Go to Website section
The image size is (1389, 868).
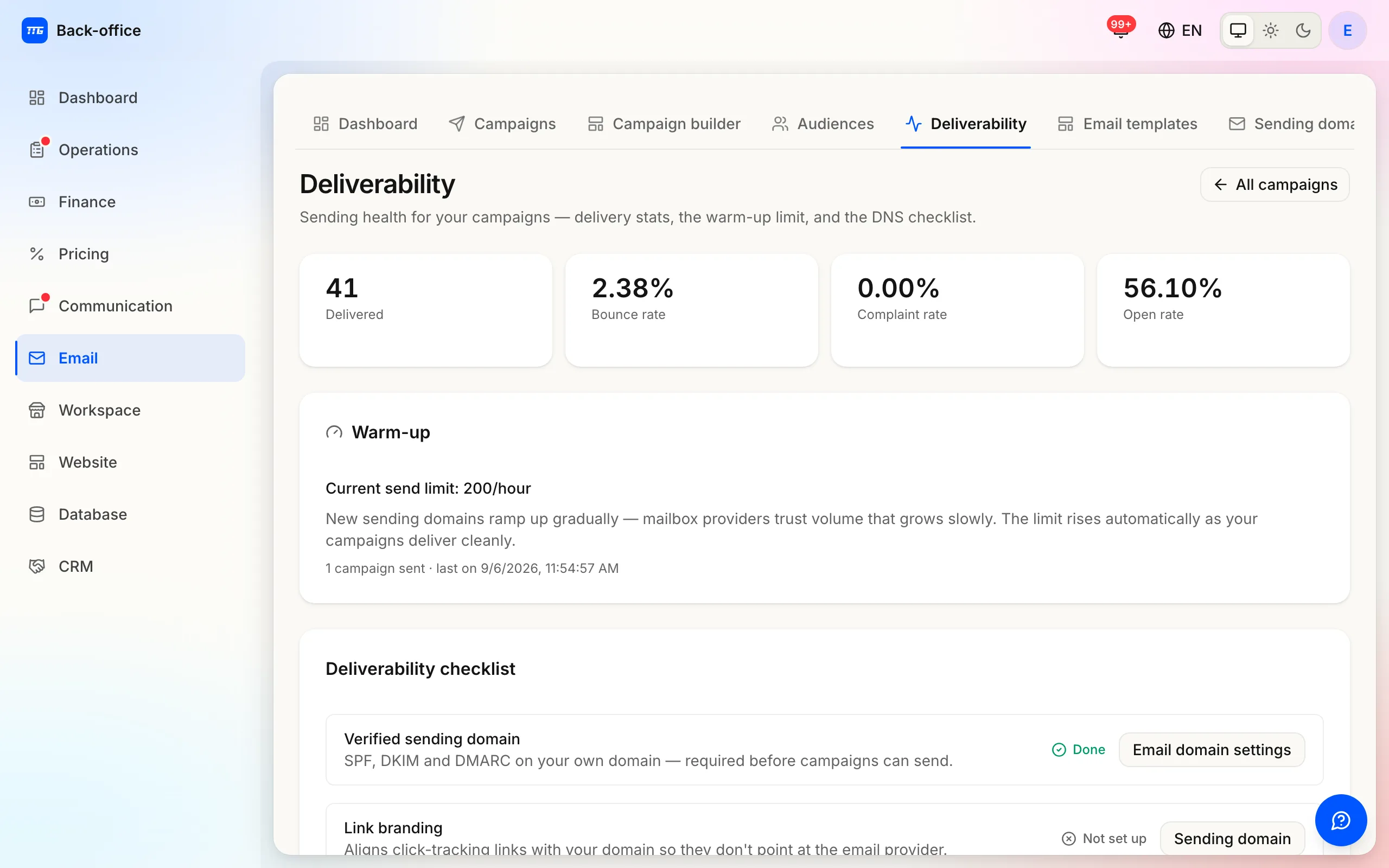pyautogui.click(x=131, y=462)
